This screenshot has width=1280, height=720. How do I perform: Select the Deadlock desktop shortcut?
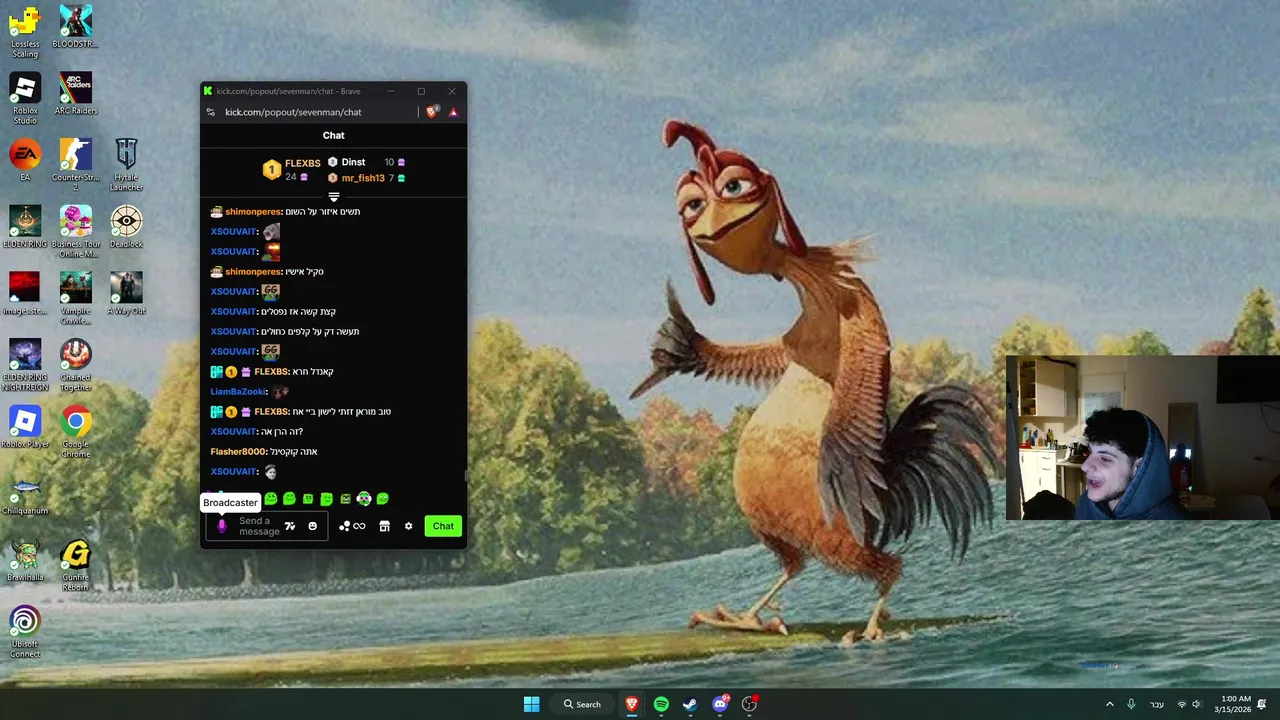pyautogui.click(x=126, y=228)
